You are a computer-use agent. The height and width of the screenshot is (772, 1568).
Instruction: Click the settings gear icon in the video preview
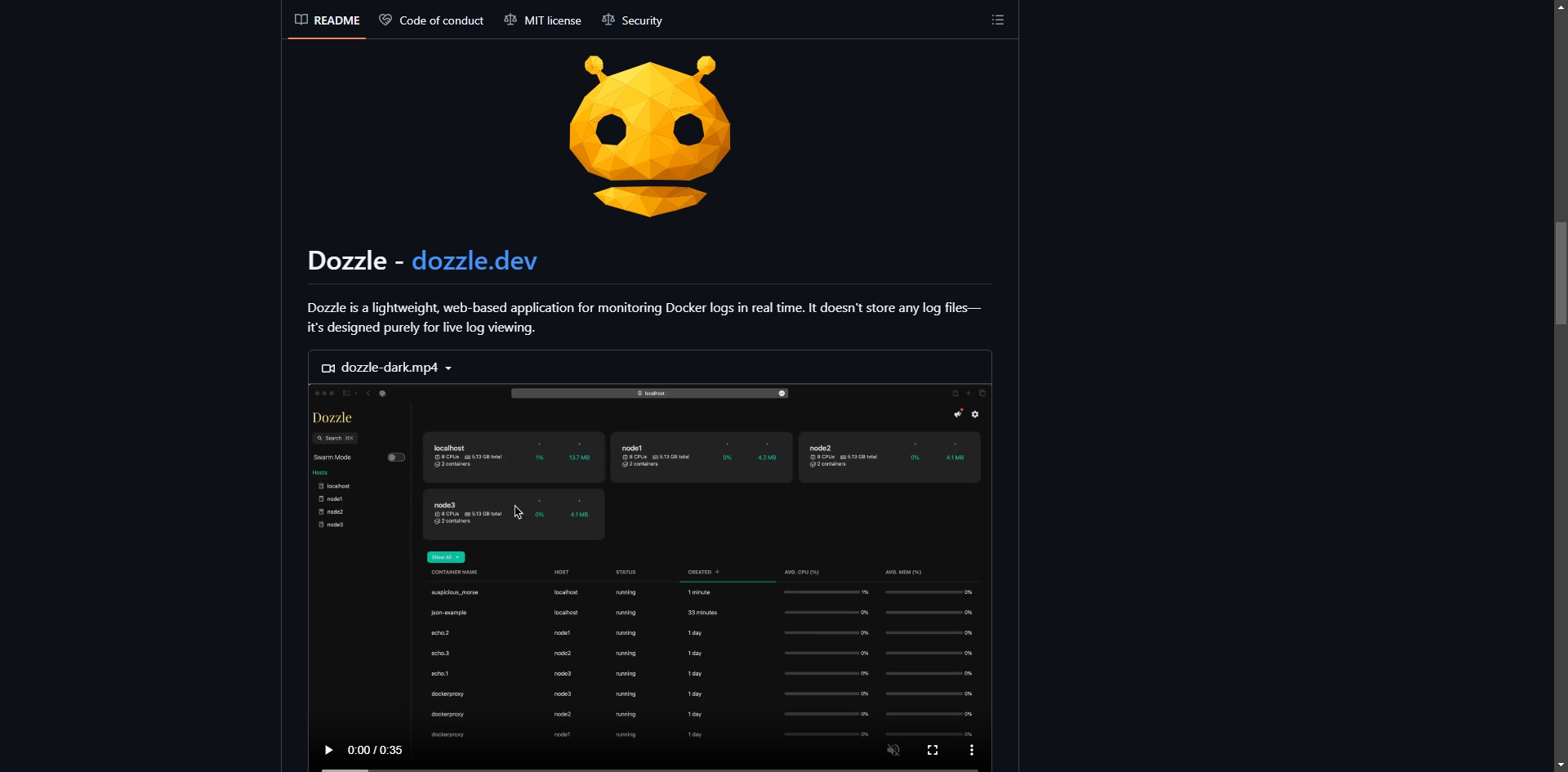point(975,414)
